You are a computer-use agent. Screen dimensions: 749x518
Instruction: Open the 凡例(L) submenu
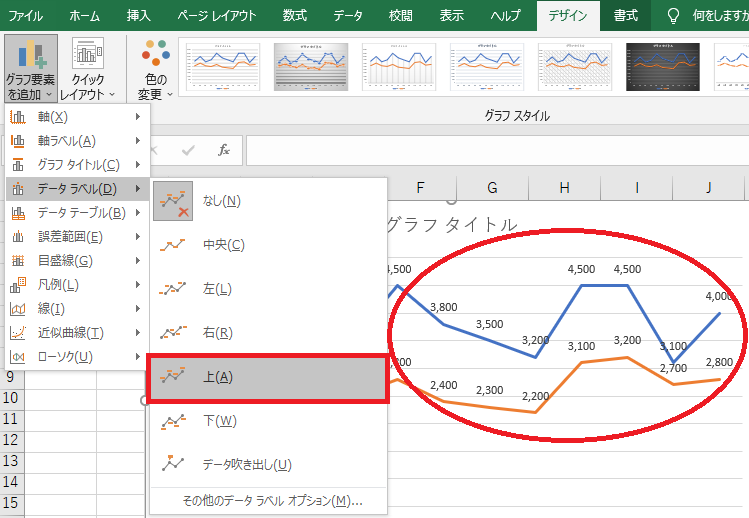[x=77, y=285]
